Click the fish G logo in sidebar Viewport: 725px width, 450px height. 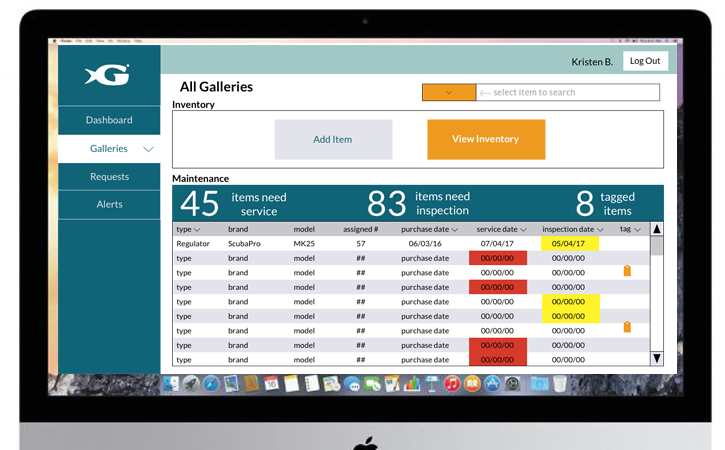107,74
